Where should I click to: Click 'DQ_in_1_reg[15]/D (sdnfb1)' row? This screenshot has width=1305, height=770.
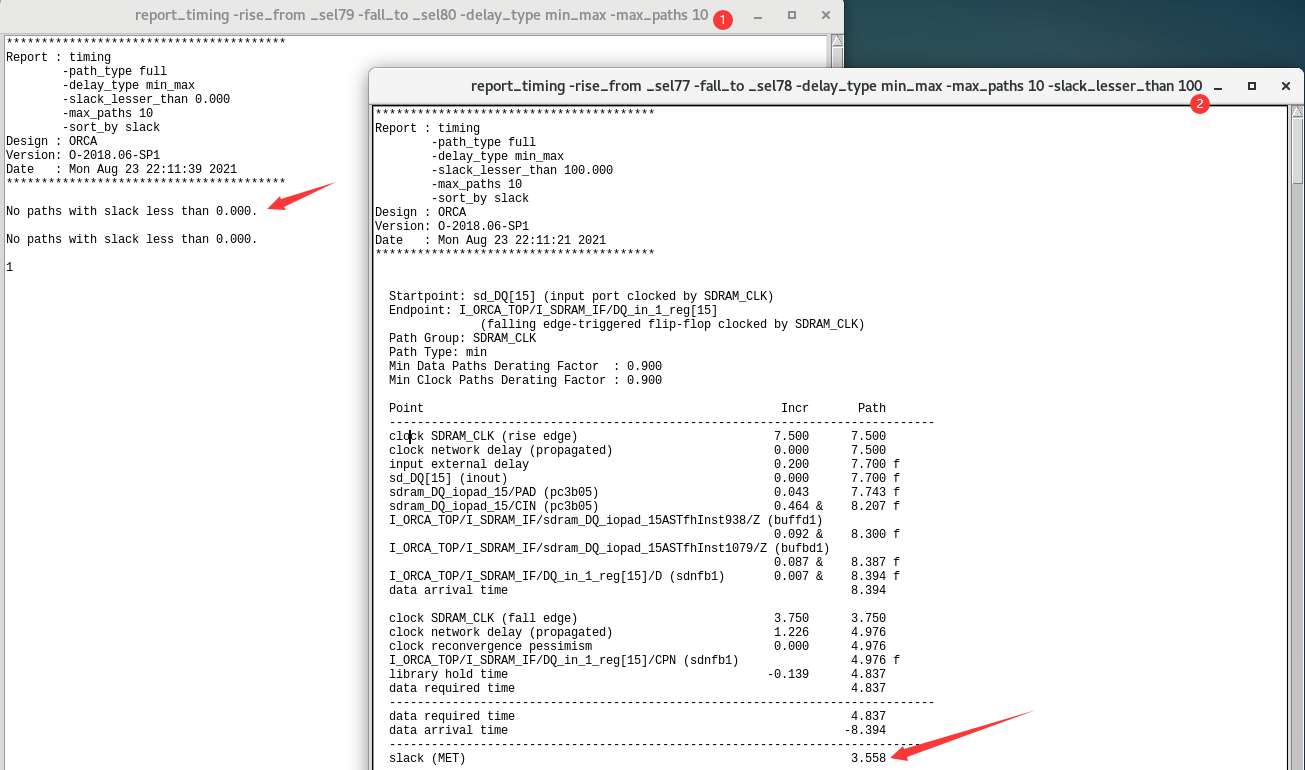(x=644, y=576)
